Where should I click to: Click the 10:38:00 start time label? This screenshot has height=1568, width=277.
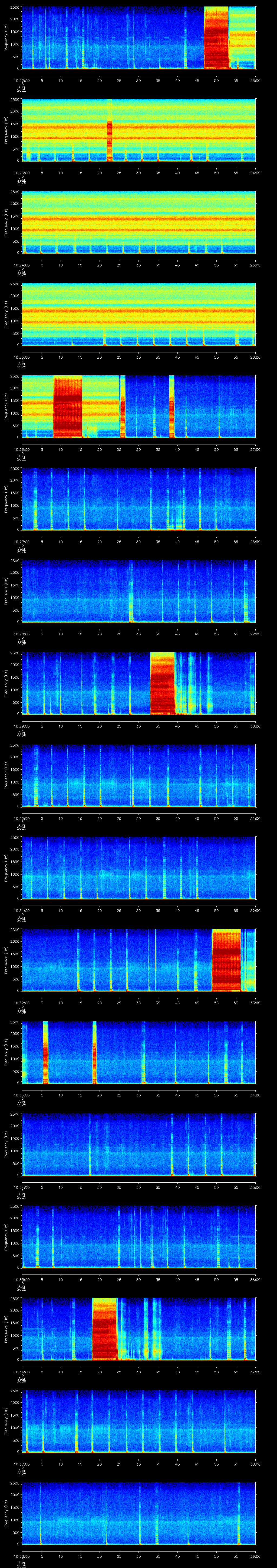21,1556
